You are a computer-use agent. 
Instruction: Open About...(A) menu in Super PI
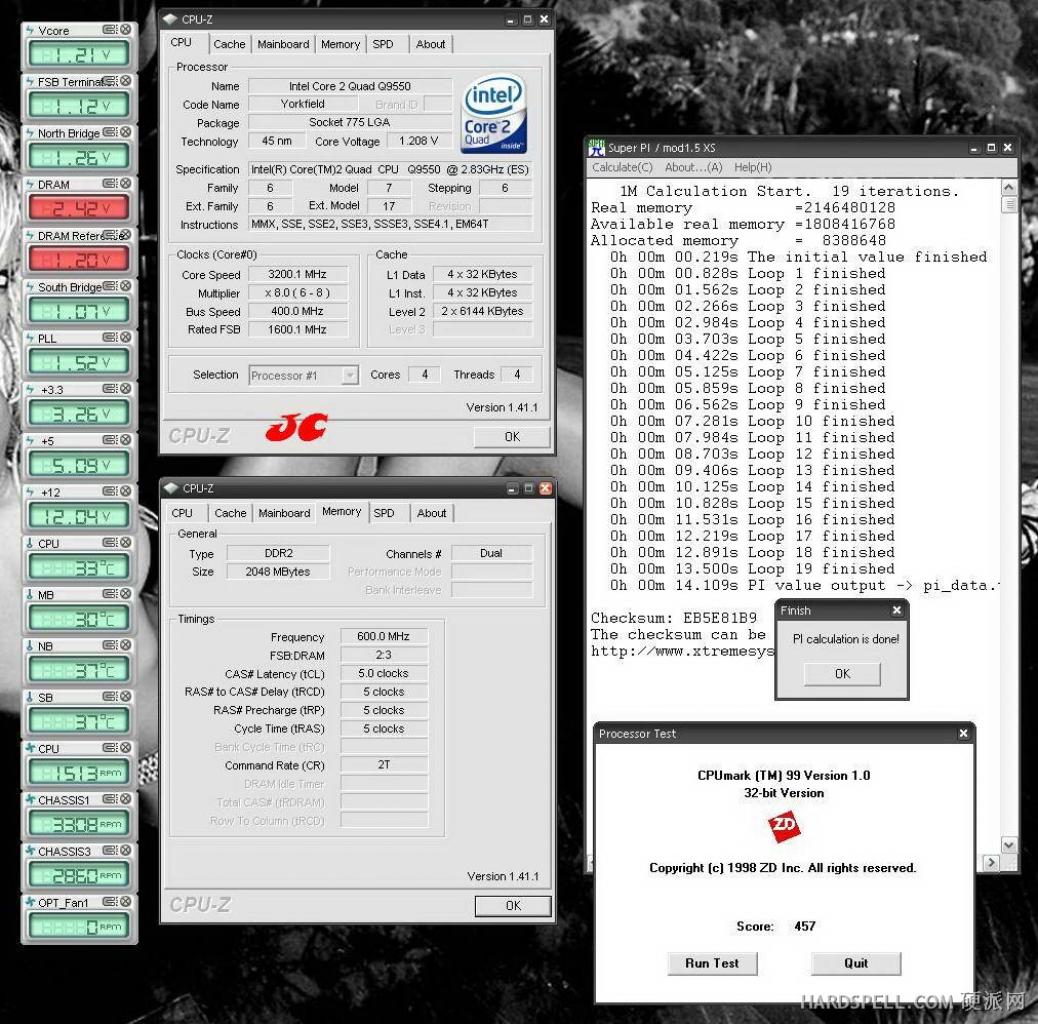693,167
